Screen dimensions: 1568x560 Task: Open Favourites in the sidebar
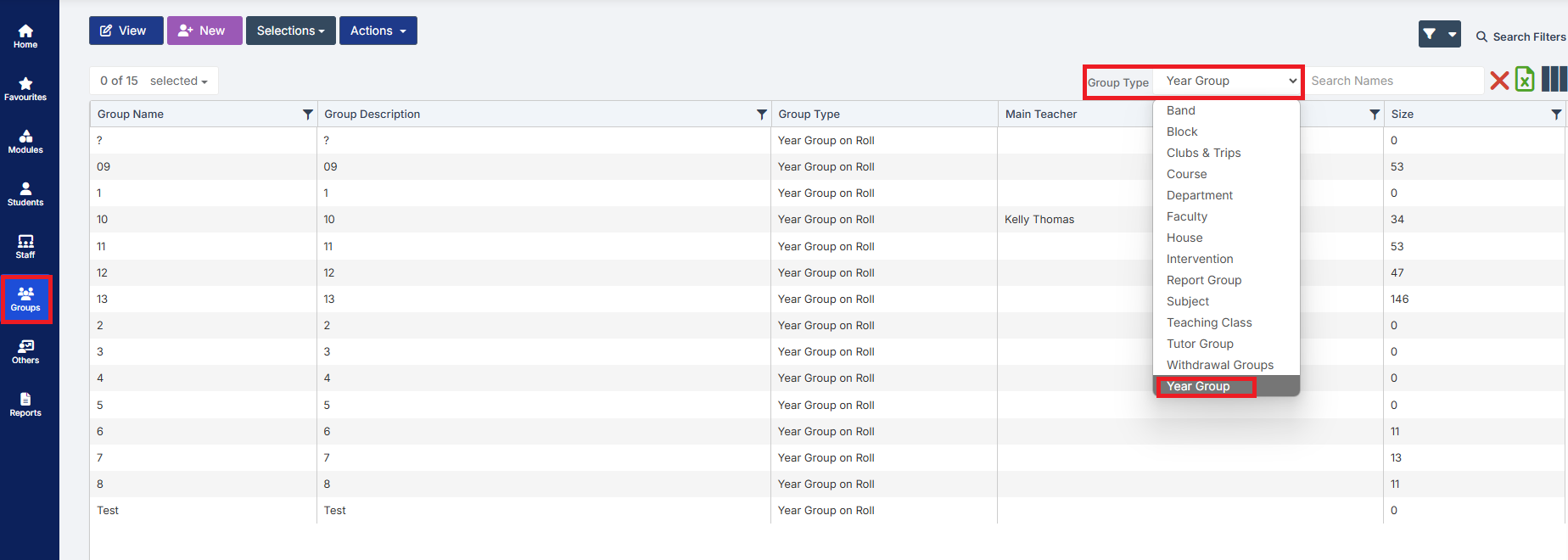pos(25,88)
